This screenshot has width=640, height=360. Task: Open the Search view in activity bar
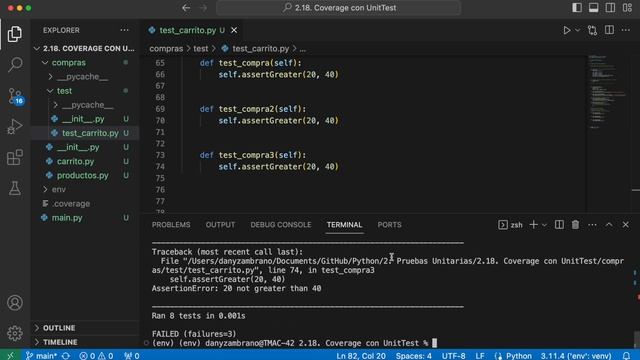click(15, 64)
